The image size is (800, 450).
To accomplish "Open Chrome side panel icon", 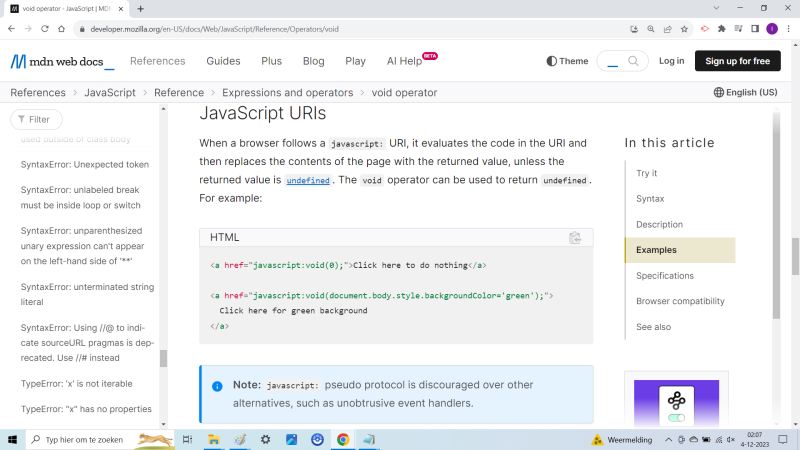I will (754, 28).
